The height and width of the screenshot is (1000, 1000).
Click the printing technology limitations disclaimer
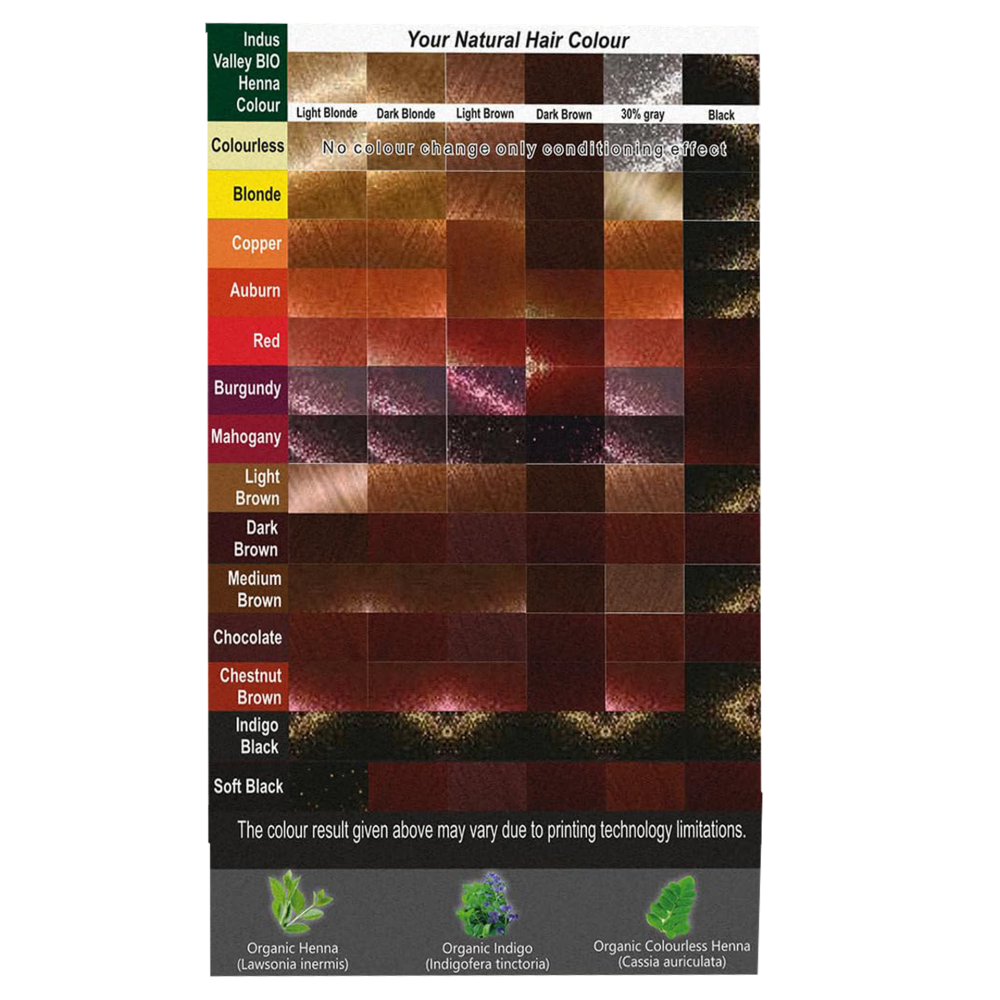(491, 830)
